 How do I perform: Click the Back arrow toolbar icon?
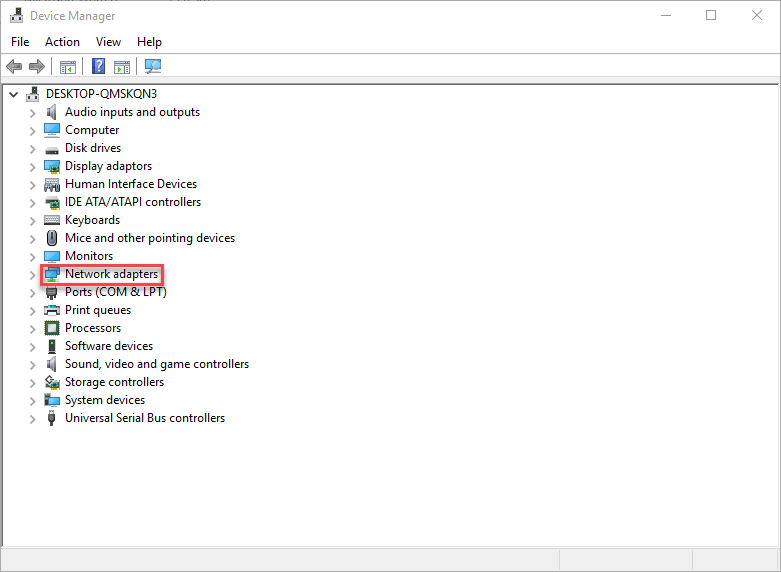[14, 67]
